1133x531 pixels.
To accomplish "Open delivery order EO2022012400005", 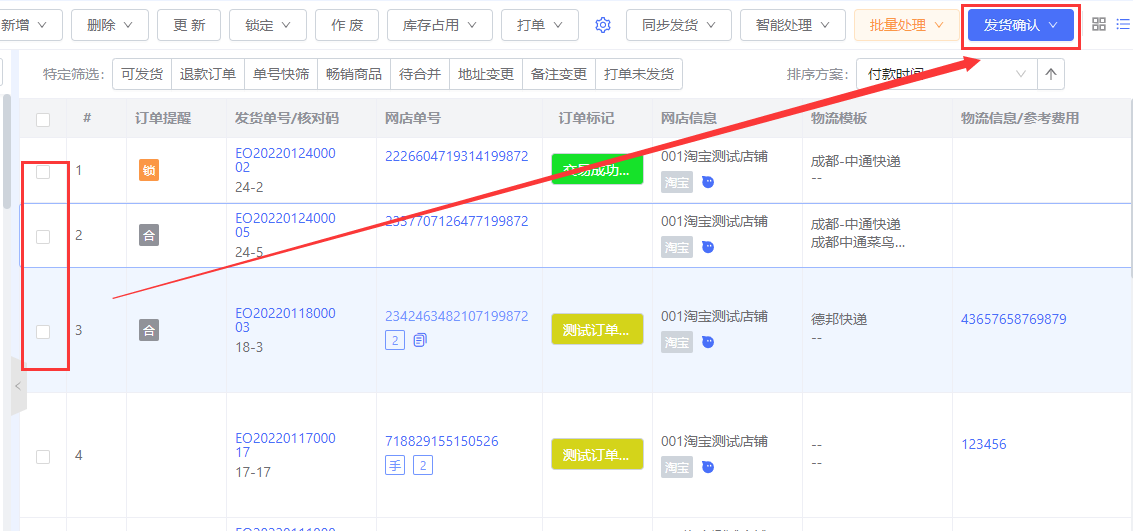I will tap(285, 225).
